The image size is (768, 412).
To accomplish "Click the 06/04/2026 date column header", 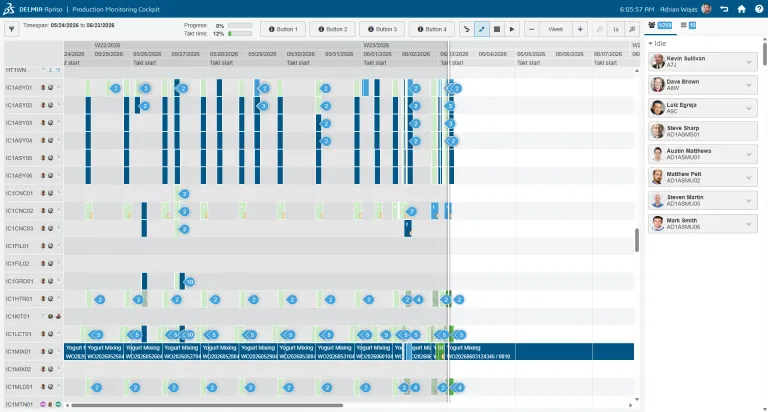I will pyautogui.click(x=492, y=54).
